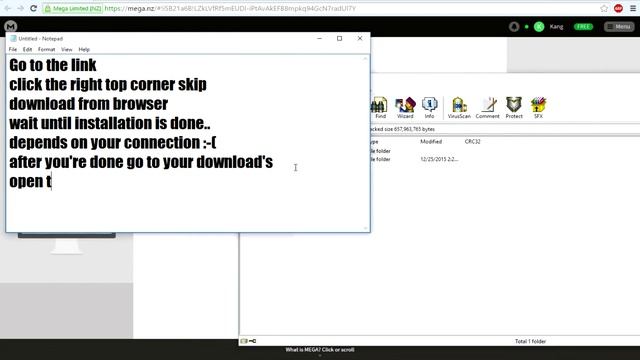Click 'What is MEGA? Click or scroll' link
Screen dimensions: 640x360
click(x=320, y=350)
